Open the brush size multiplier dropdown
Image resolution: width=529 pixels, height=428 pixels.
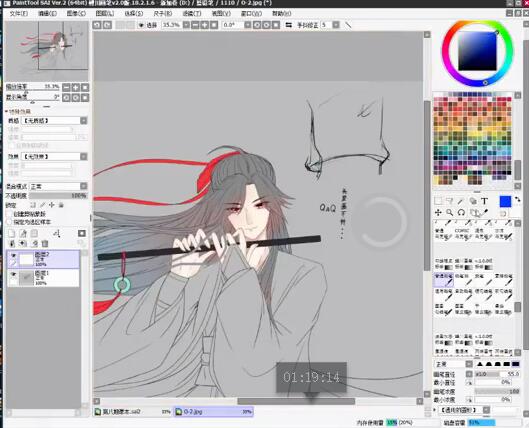tap(469, 374)
